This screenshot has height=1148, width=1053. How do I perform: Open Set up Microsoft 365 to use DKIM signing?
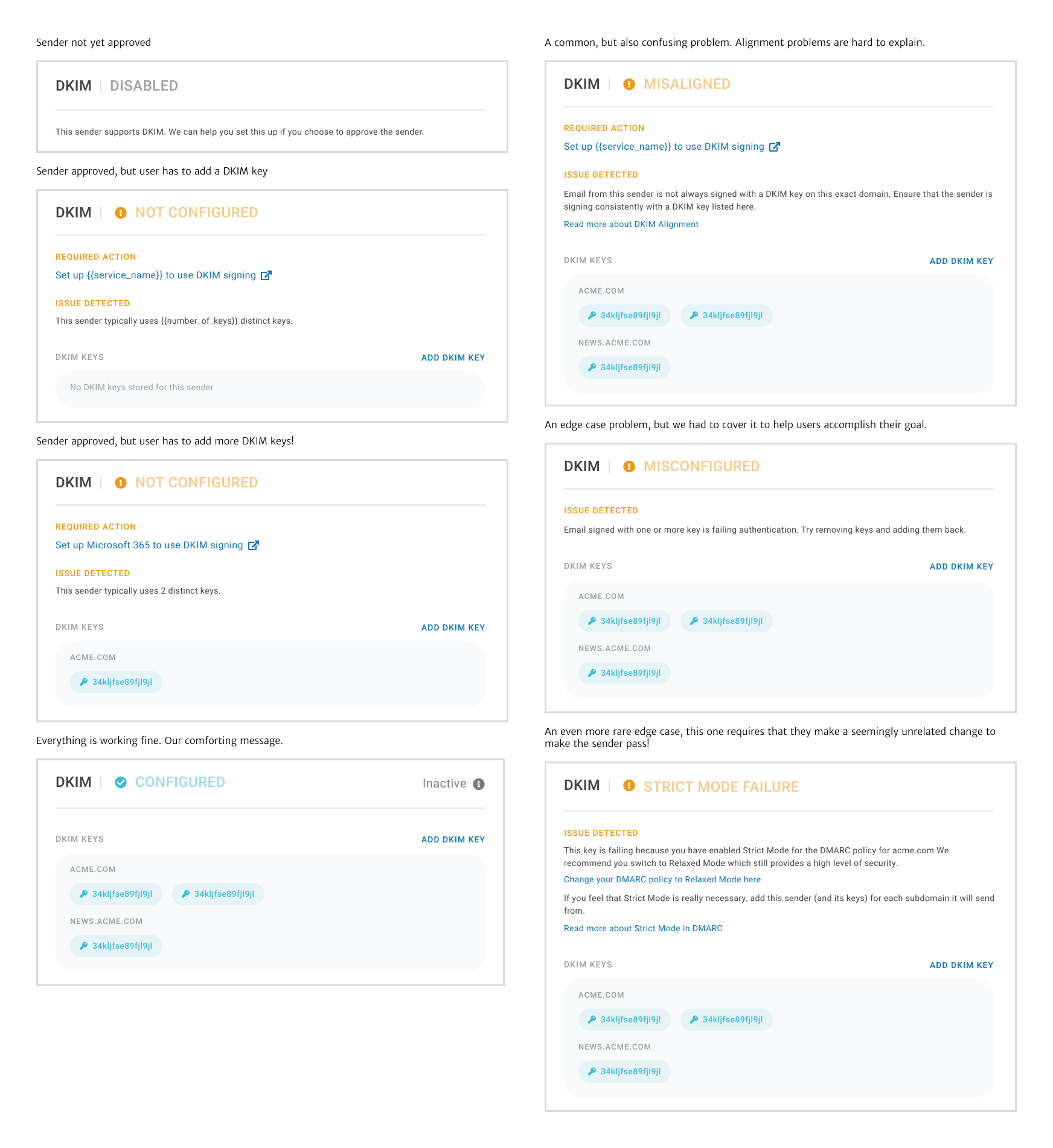[149, 545]
